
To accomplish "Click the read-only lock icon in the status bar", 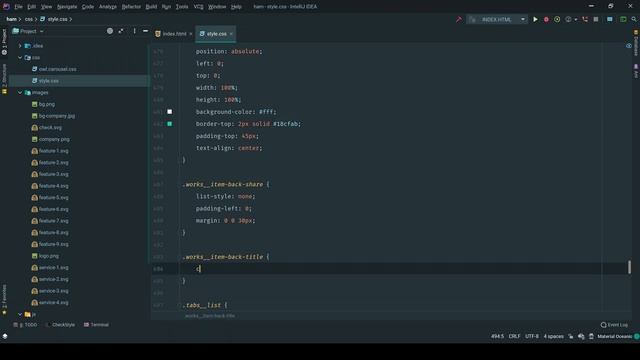I will point(571,336).
